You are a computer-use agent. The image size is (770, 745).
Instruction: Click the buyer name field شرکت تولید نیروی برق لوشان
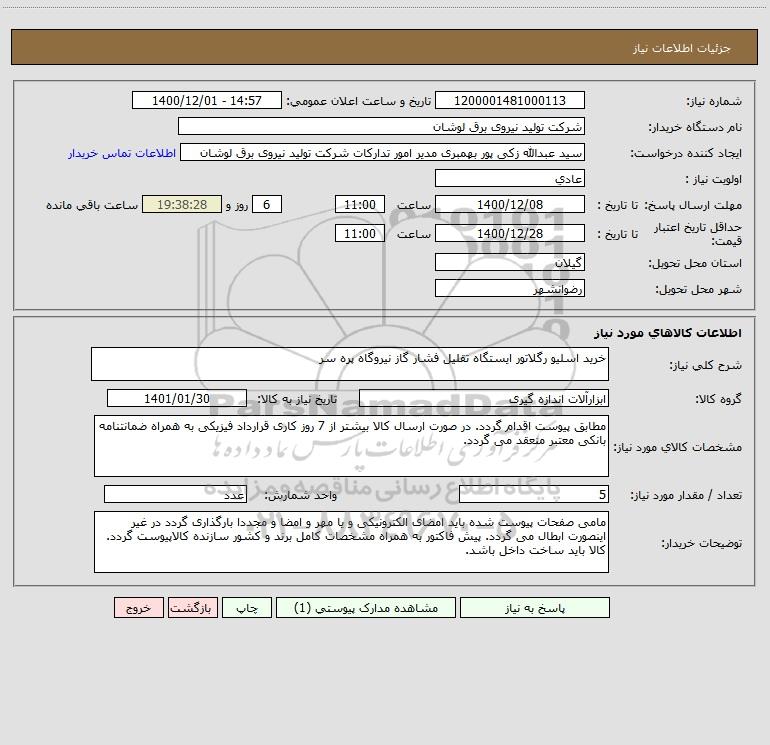tap(381, 126)
